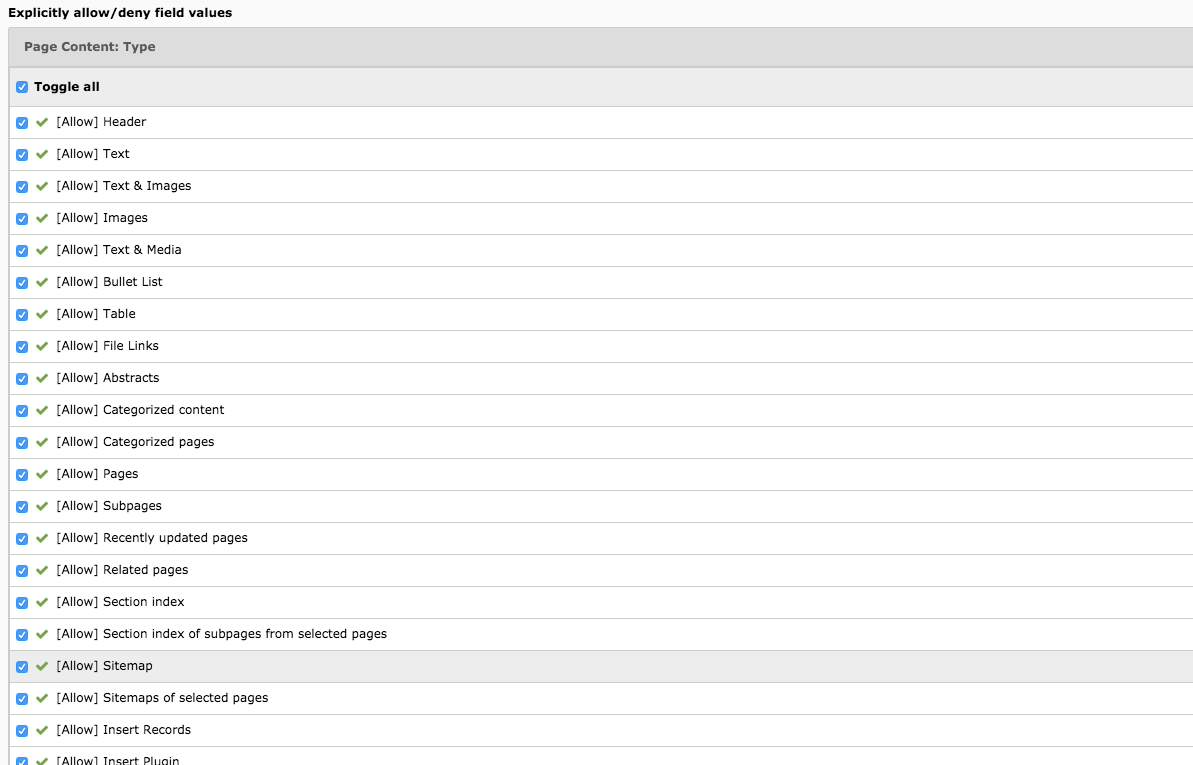Viewport: 1193px width, 765px height.
Task: Click the green checkmark beside Recently updated pages
Action: click(43, 537)
